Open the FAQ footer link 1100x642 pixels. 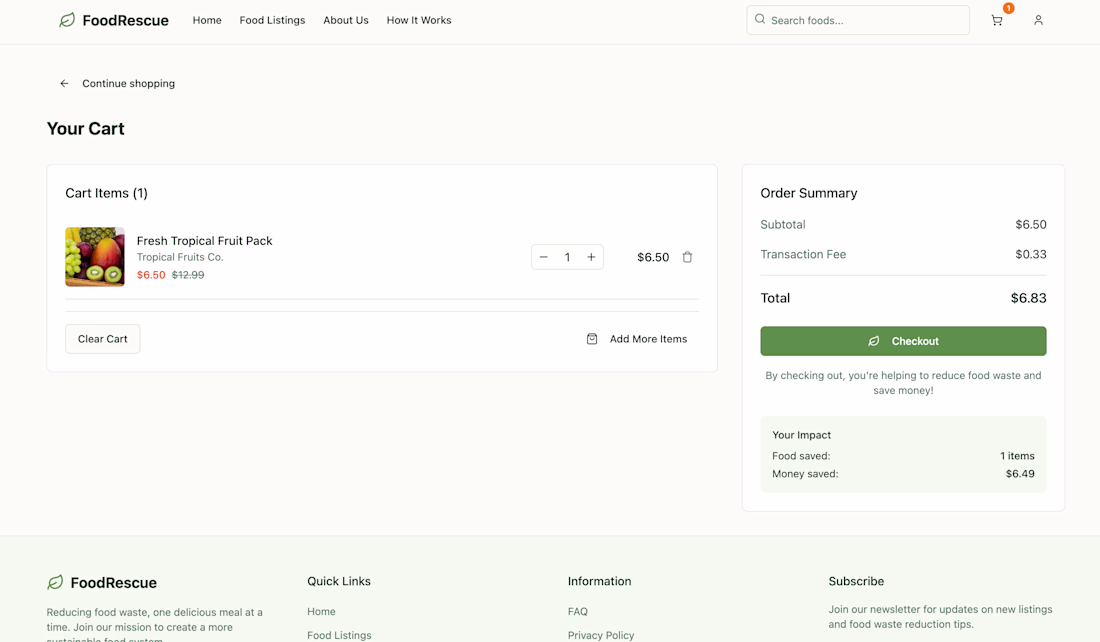pyautogui.click(x=578, y=611)
